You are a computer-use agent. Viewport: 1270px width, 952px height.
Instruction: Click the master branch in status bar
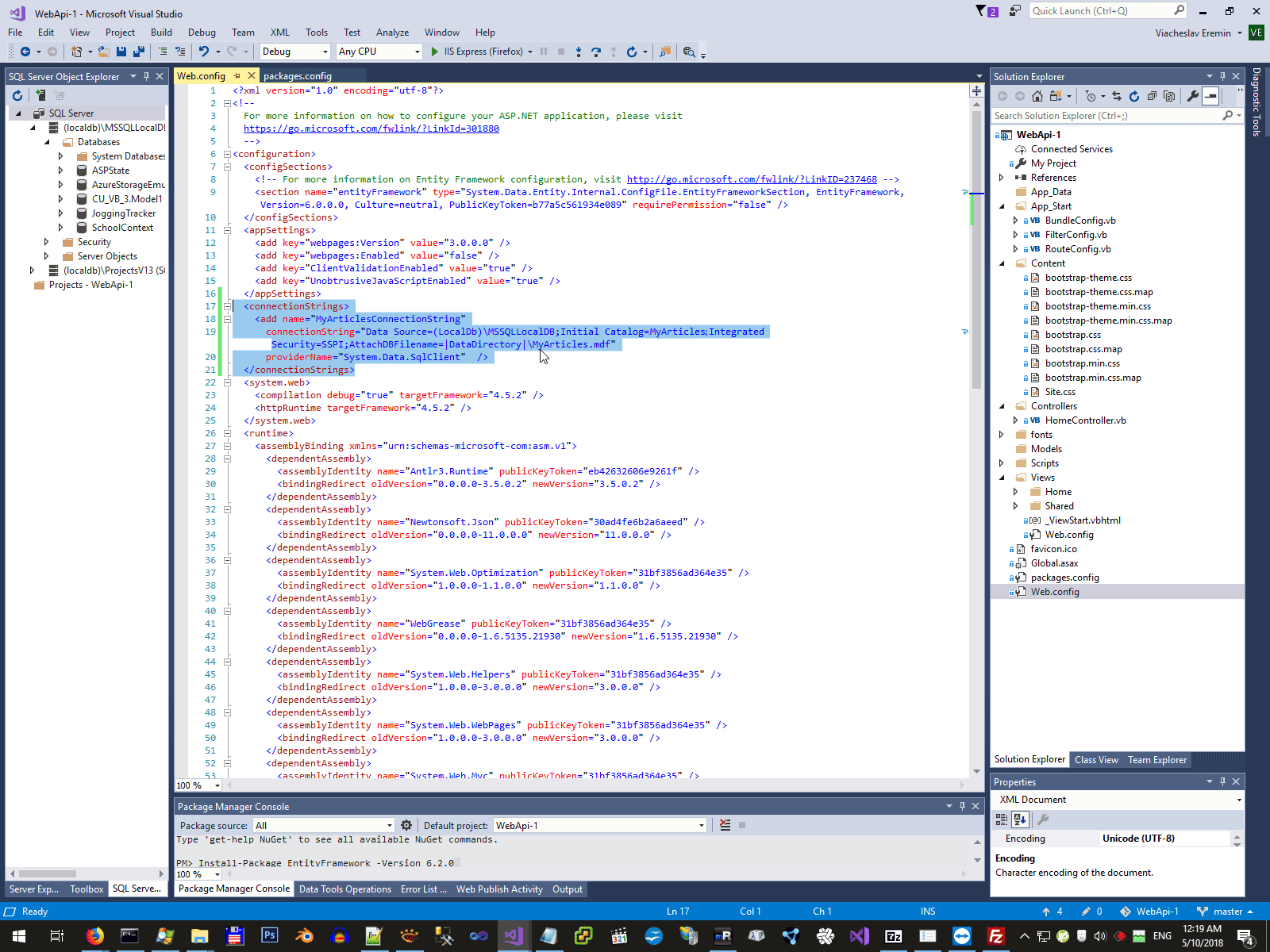point(1226,912)
